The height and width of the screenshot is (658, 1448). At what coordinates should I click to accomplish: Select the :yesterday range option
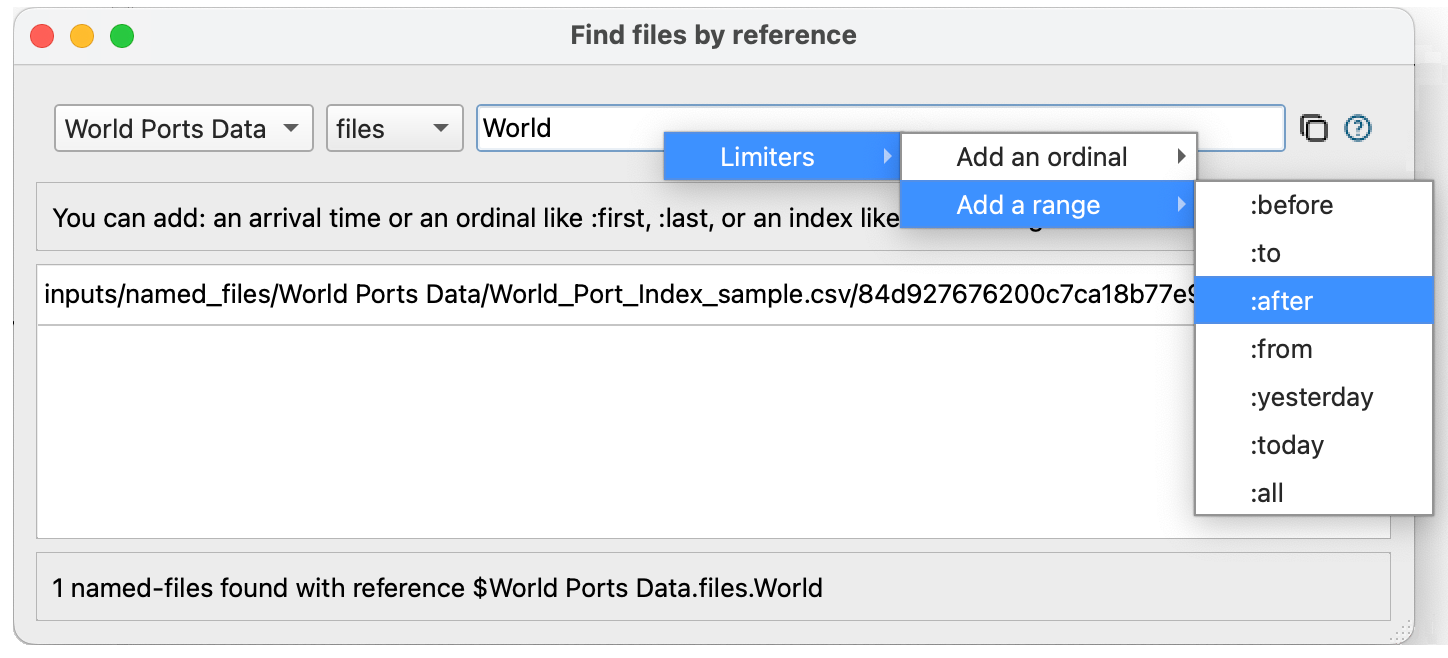tap(1314, 397)
